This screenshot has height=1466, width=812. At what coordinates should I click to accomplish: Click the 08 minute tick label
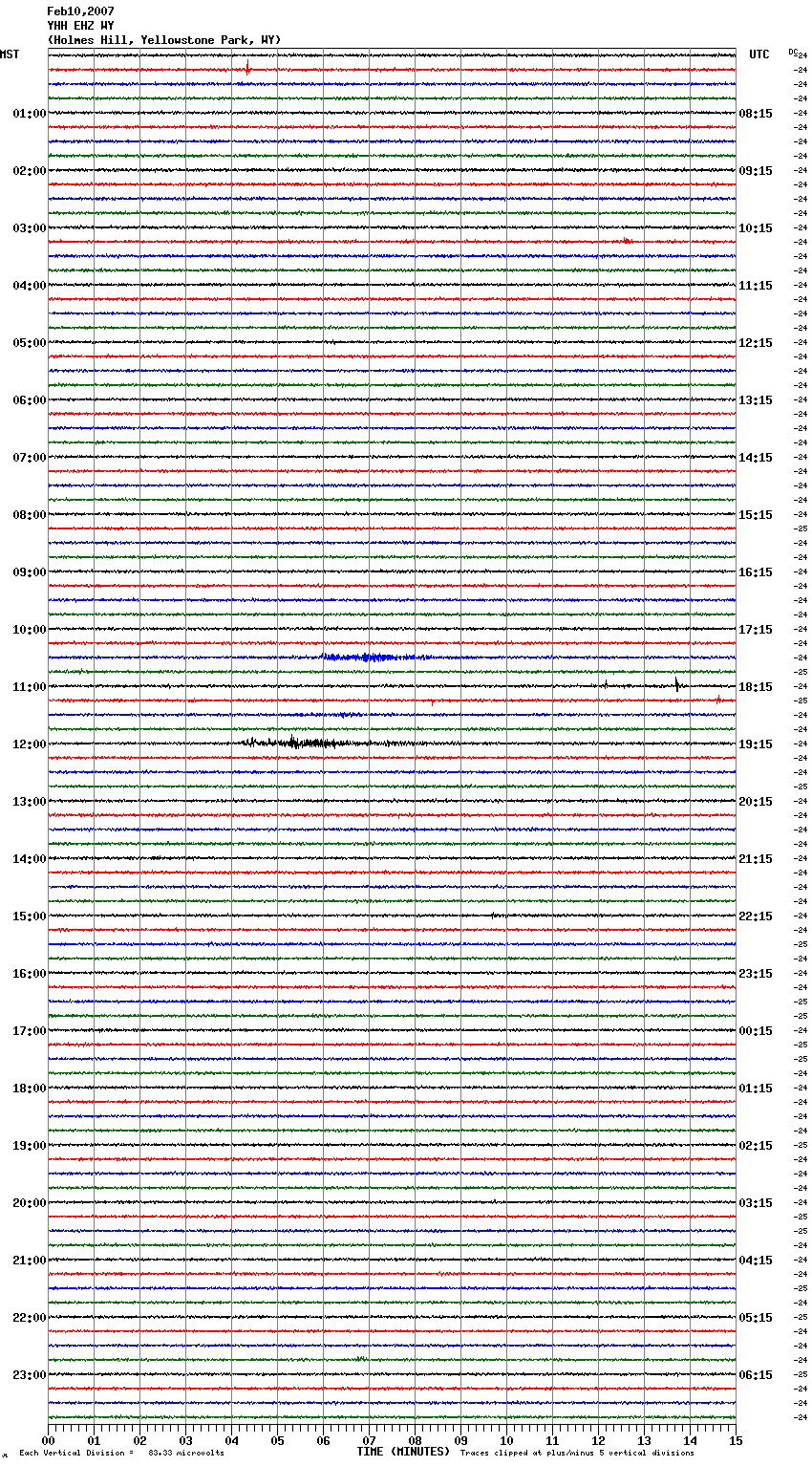tap(416, 1440)
